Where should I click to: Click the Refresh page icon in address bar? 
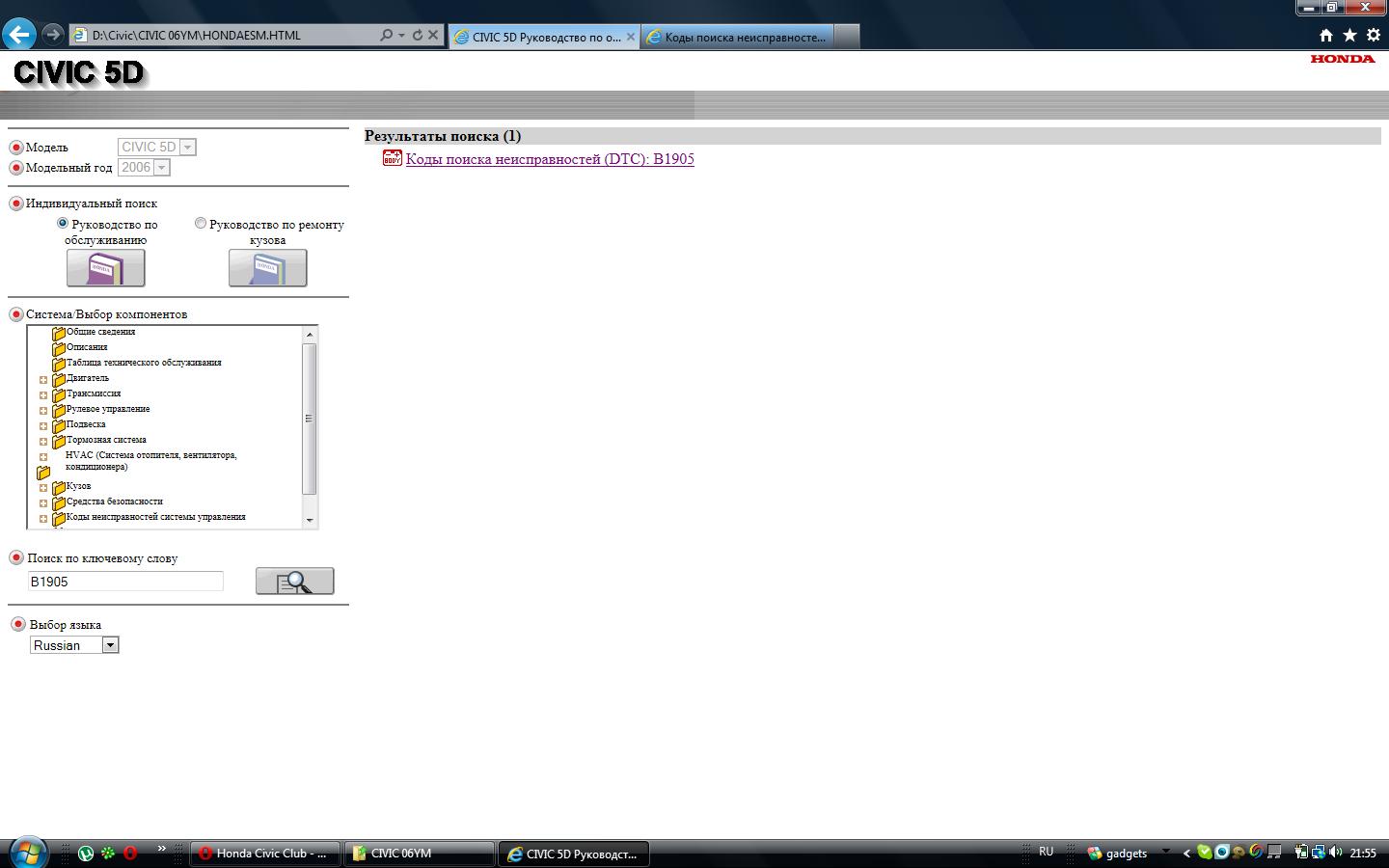417,35
